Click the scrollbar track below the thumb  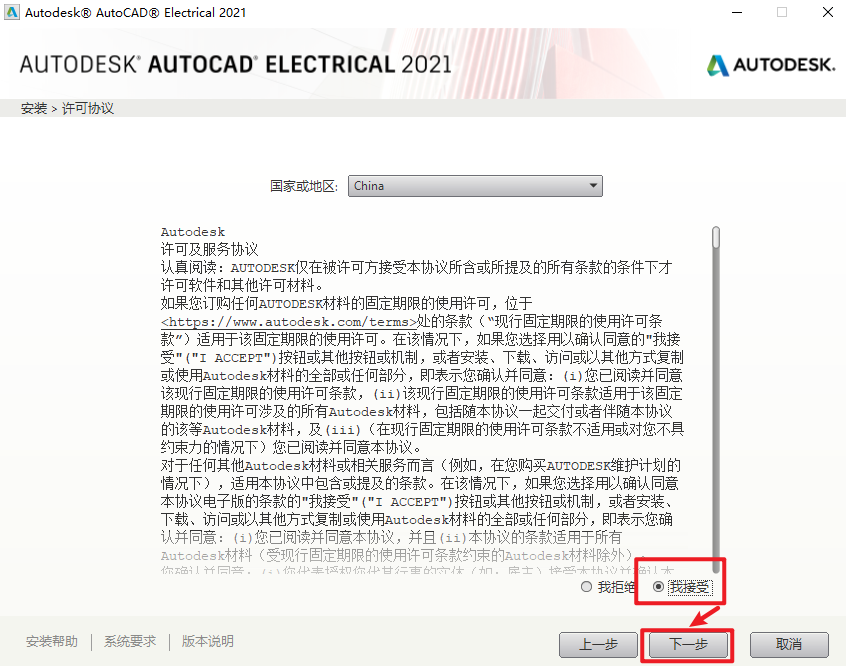[x=716, y=410]
